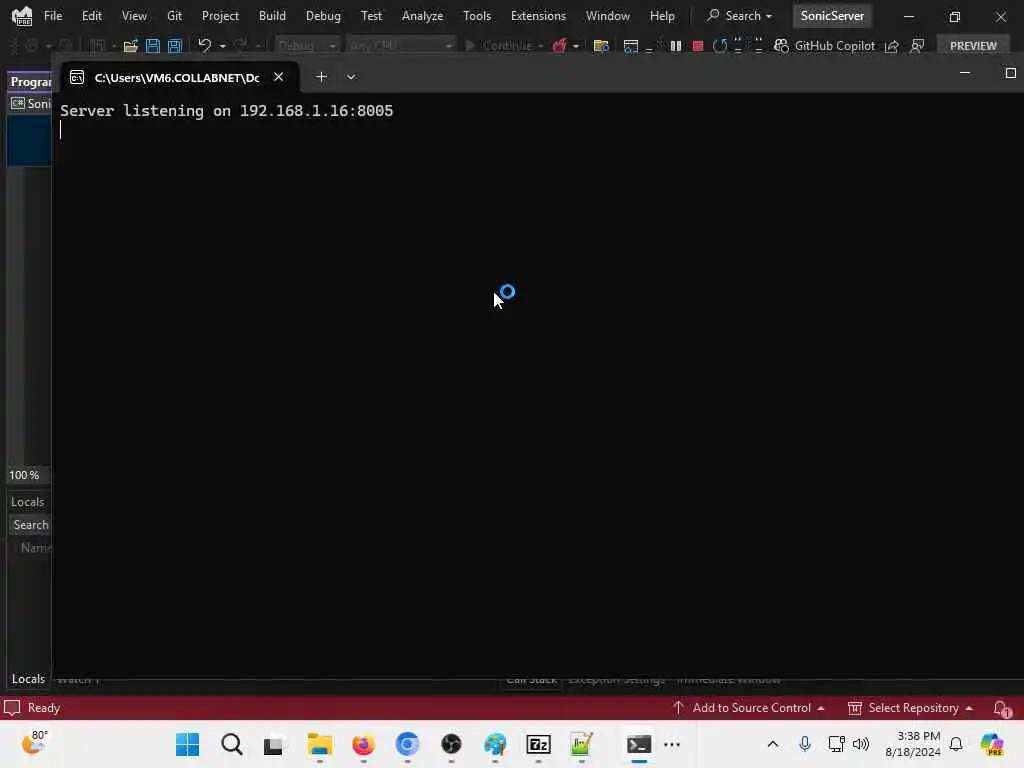Close the terminal tab C:\Users\VM6.COLLABNET
Viewport: 1024px width, 768px height.
[x=278, y=76]
